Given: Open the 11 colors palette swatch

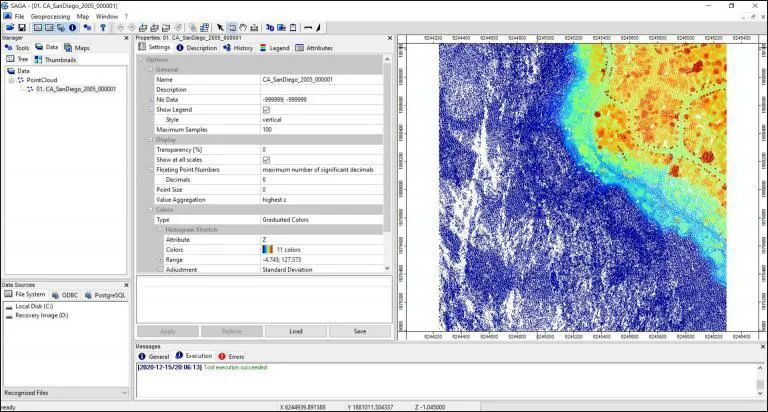Looking at the screenshot, I should (267, 249).
